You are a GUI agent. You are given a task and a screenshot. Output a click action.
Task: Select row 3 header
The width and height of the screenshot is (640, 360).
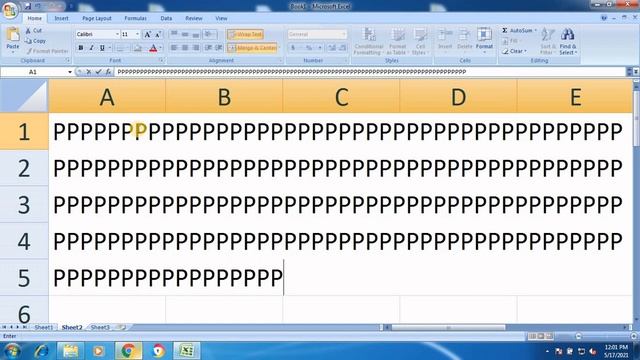(24, 204)
